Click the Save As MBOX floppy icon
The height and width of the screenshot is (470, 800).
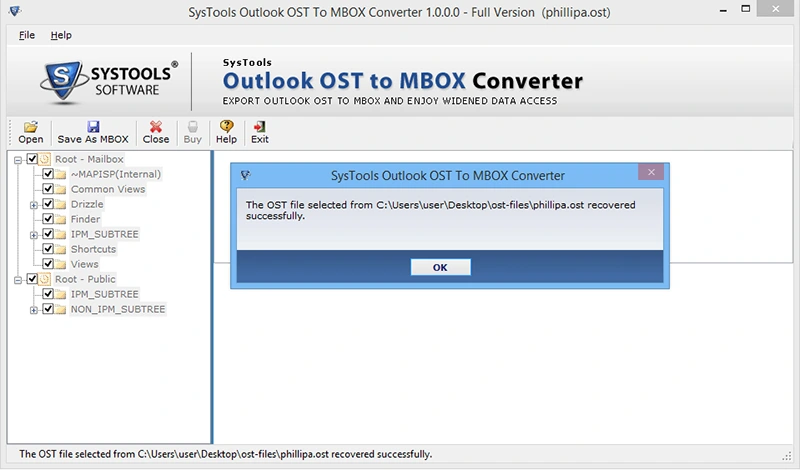[93, 127]
